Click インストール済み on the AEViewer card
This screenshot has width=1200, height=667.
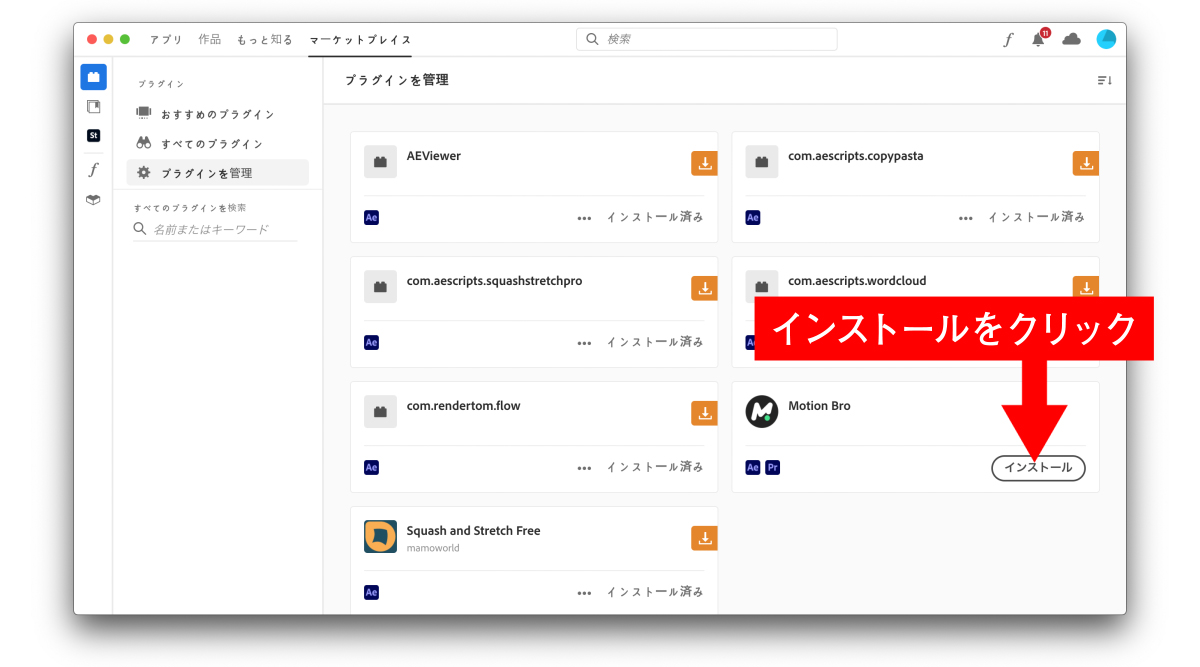pyautogui.click(x=655, y=217)
